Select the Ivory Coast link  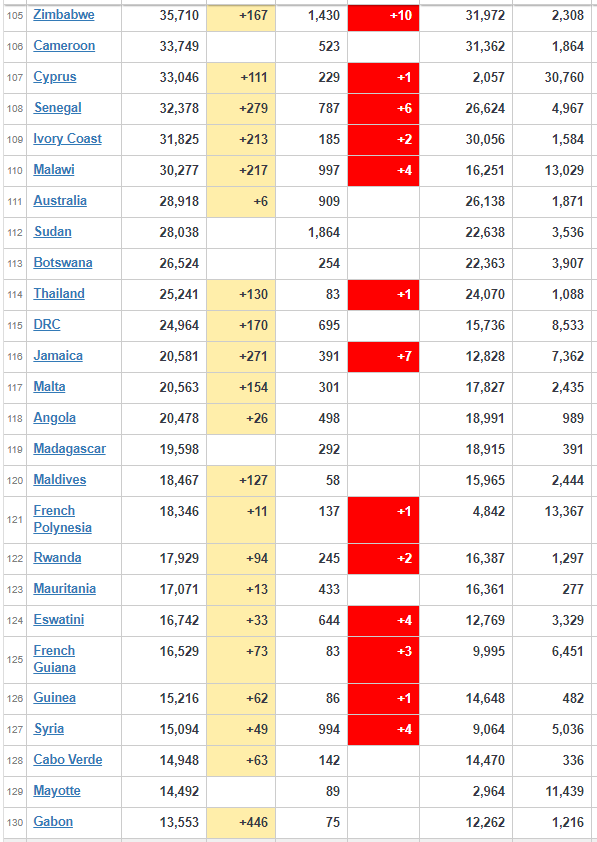(67, 139)
